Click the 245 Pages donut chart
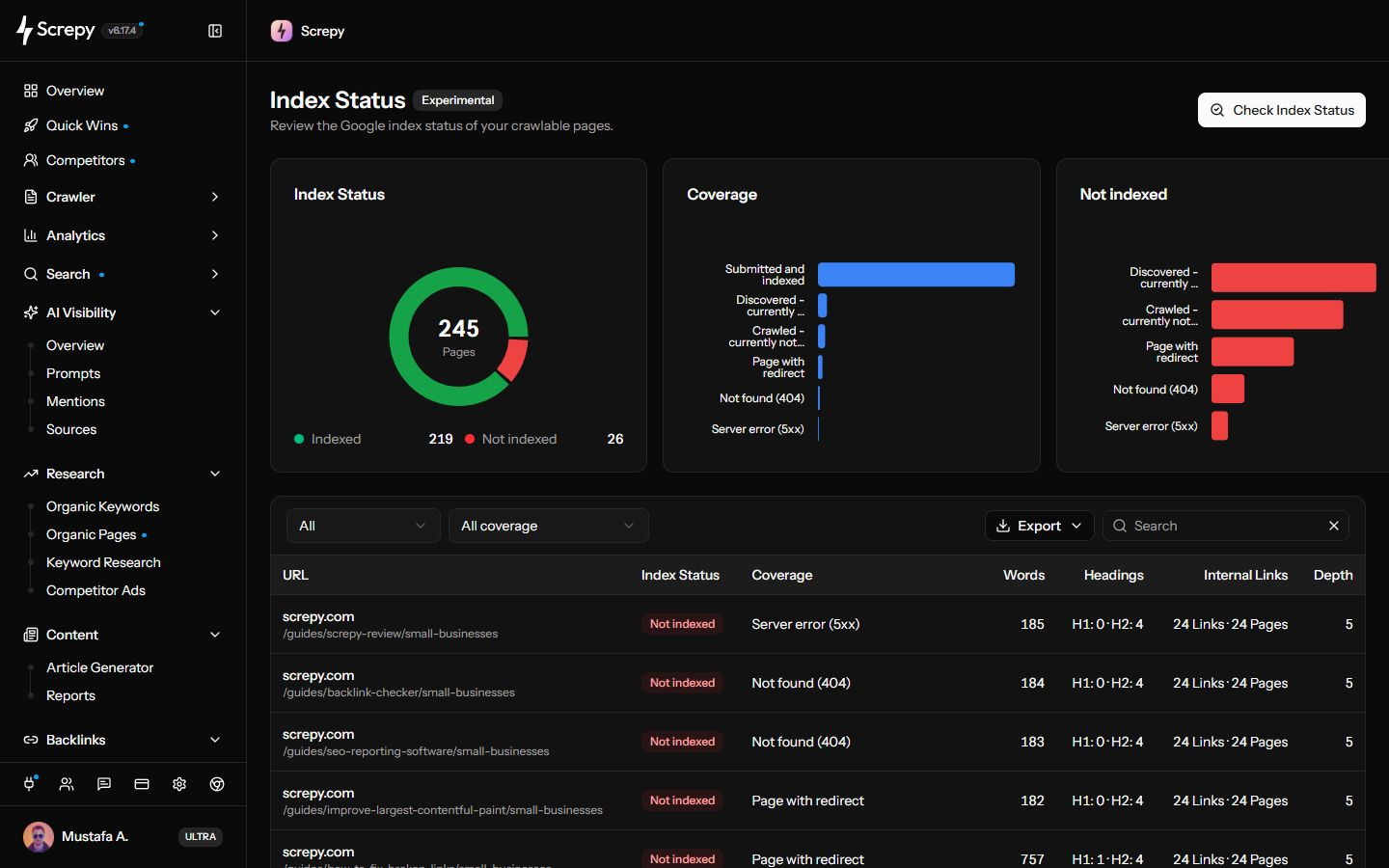This screenshot has width=1389, height=868. (x=458, y=337)
